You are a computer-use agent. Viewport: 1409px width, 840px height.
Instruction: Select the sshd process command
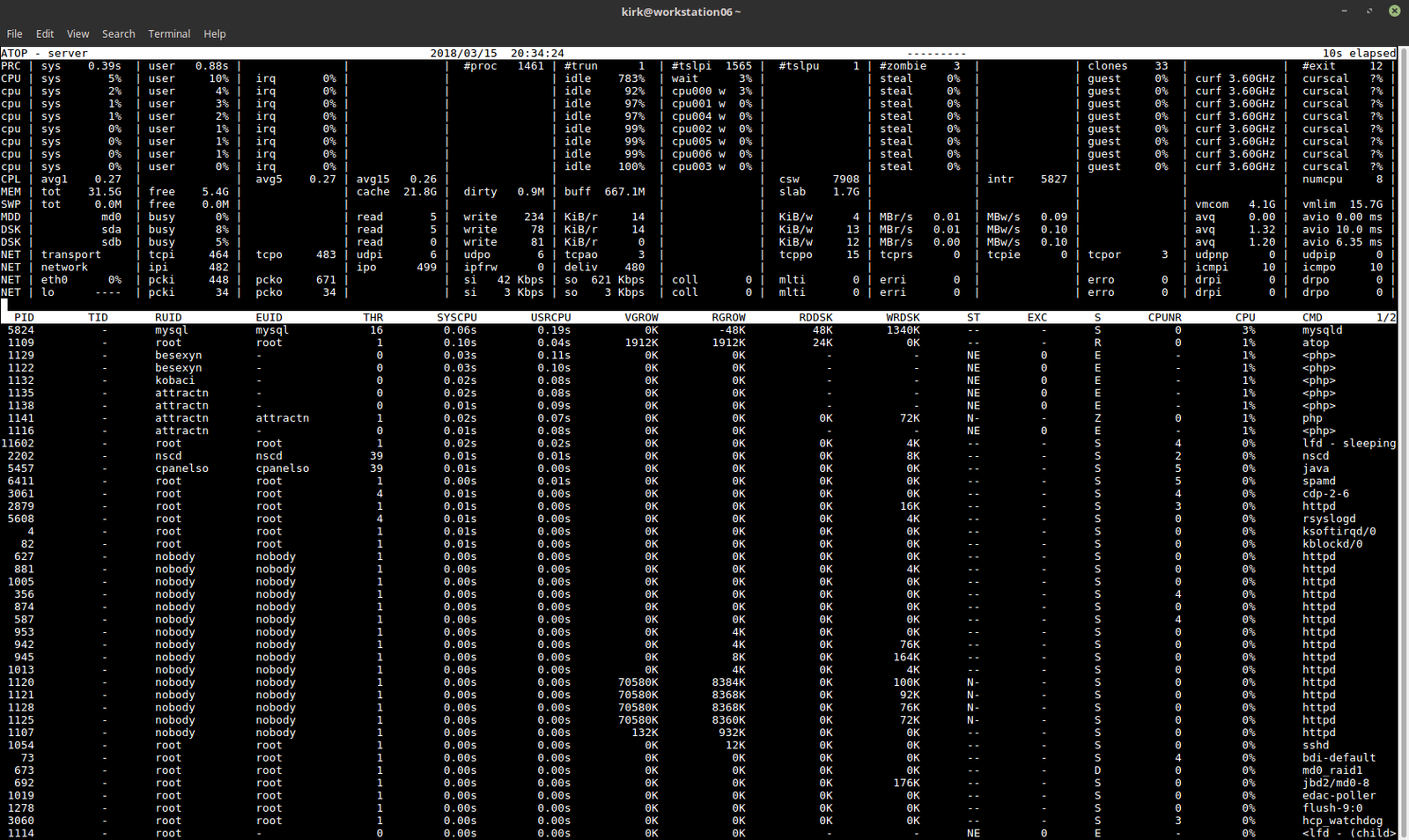pos(1316,745)
